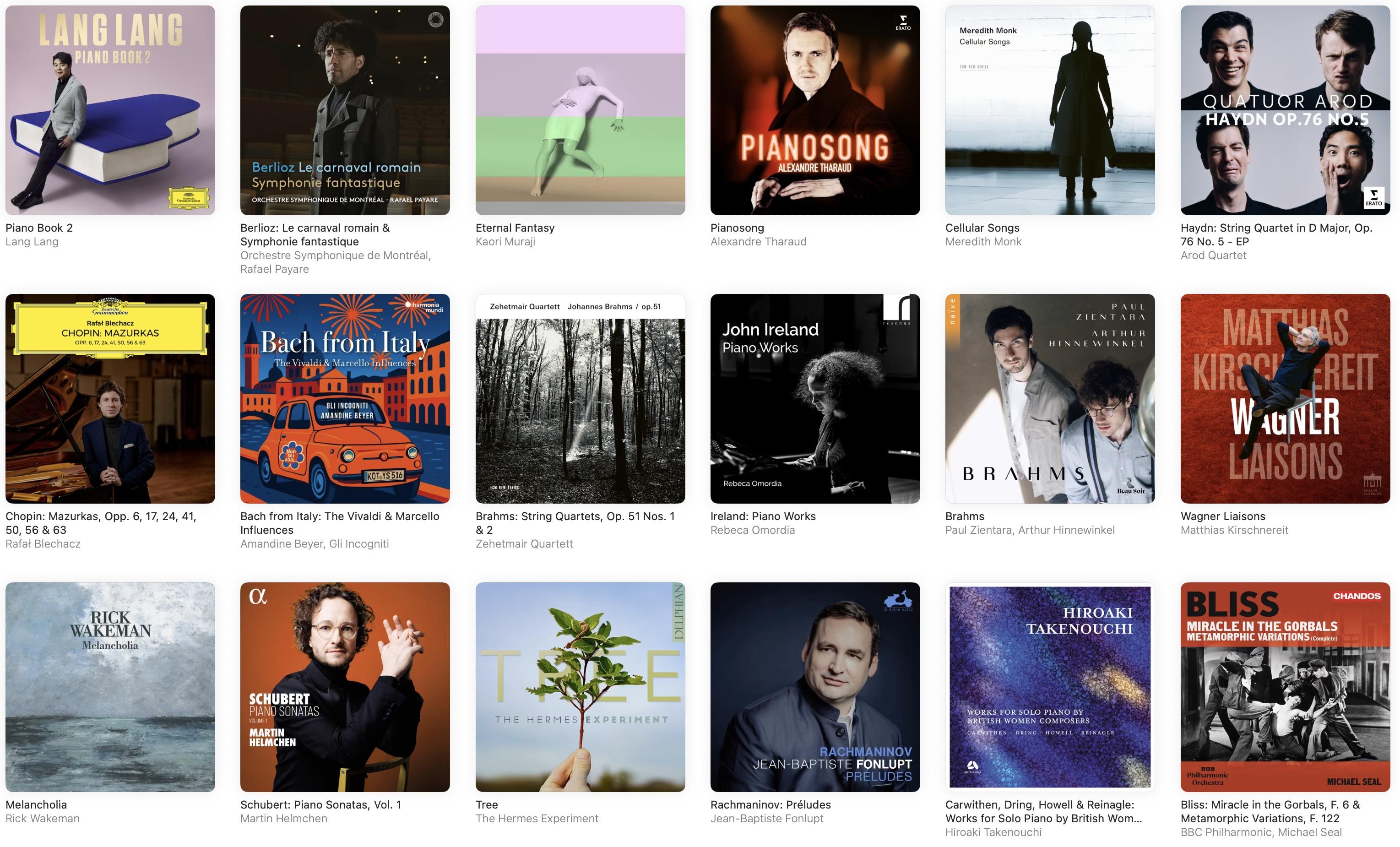Image resolution: width=1400 pixels, height=847 pixels.
Task: Select the Eternal Fantasy album cover
Action: click(x=580, y=110)
